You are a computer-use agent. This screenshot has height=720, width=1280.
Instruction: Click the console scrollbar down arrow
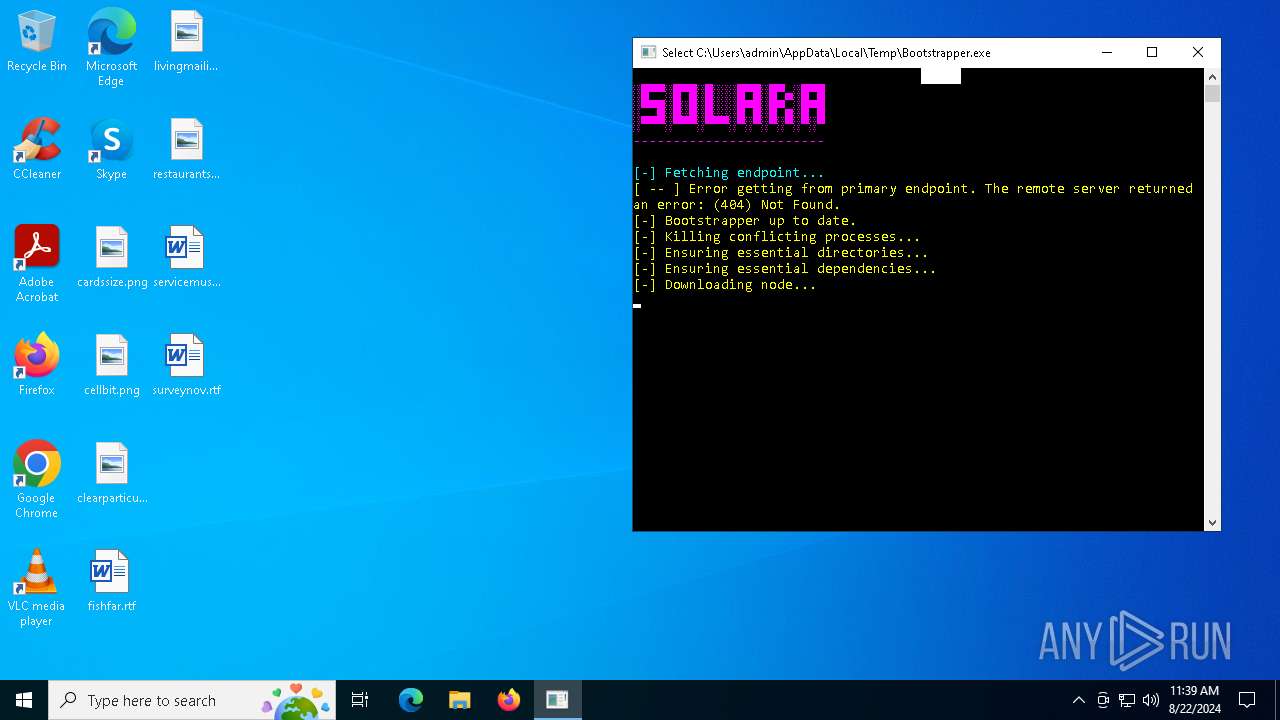tap(1212, 522)
